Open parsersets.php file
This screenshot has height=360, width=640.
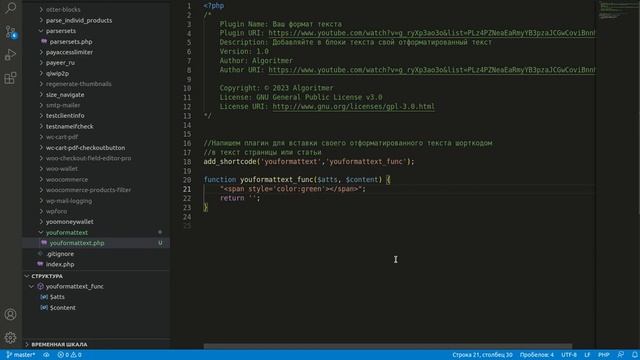(x=71, y=42)
